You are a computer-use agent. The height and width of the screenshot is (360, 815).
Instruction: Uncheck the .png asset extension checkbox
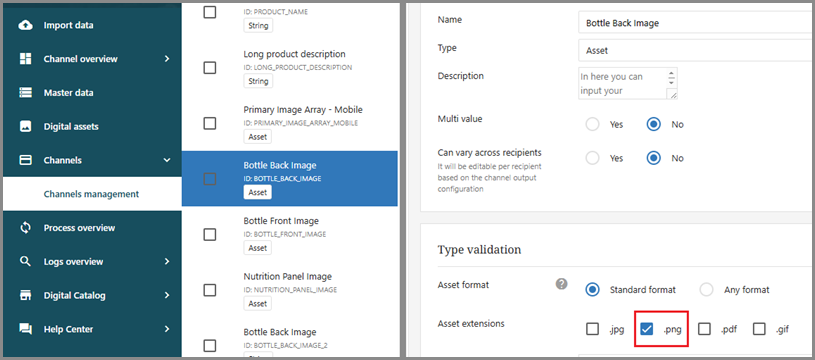tap(647, 329)
